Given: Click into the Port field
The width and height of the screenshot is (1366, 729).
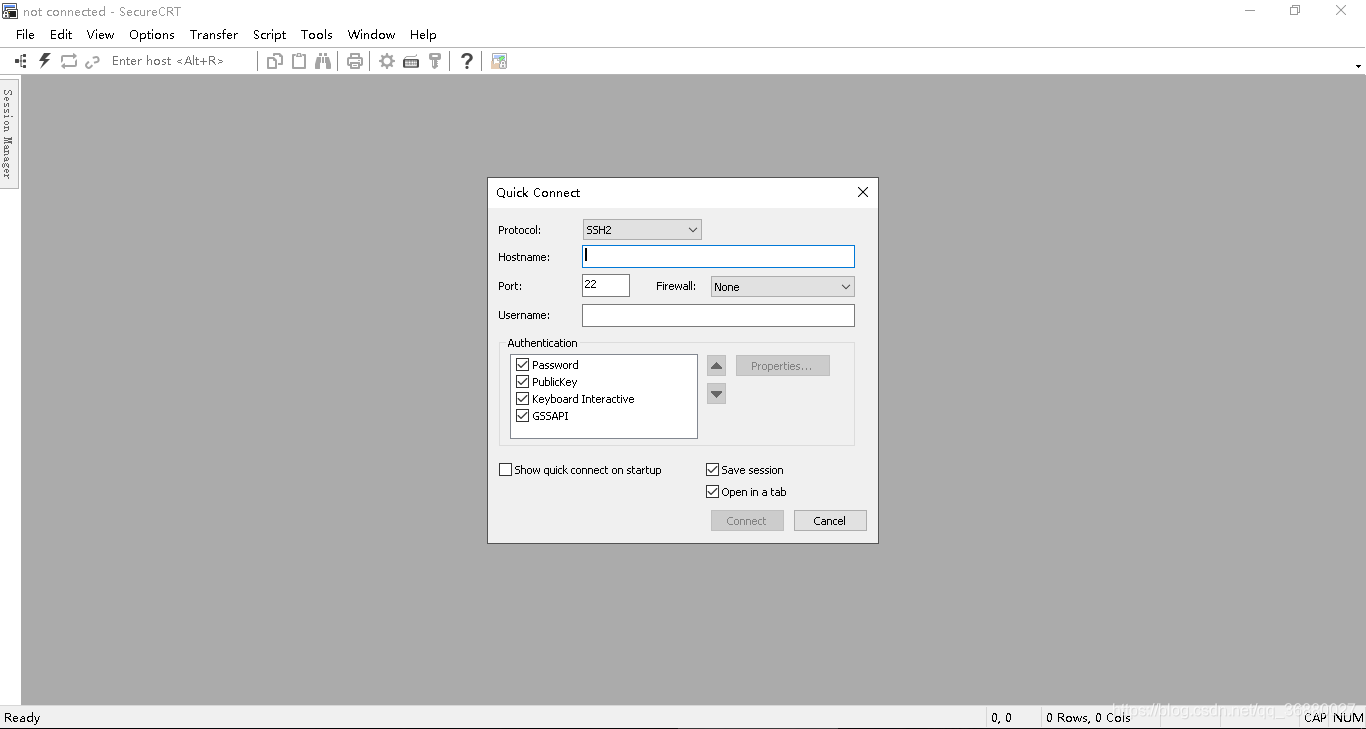Looking at the screenshot, I should (x=606, y=285).
